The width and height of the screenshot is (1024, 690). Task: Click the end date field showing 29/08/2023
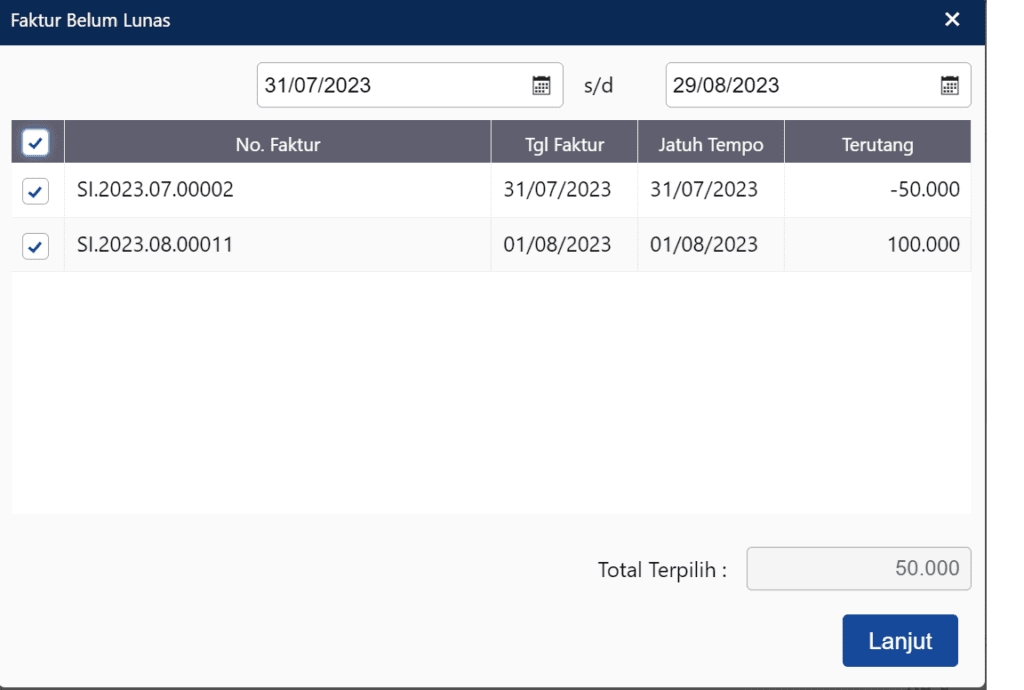800,85
